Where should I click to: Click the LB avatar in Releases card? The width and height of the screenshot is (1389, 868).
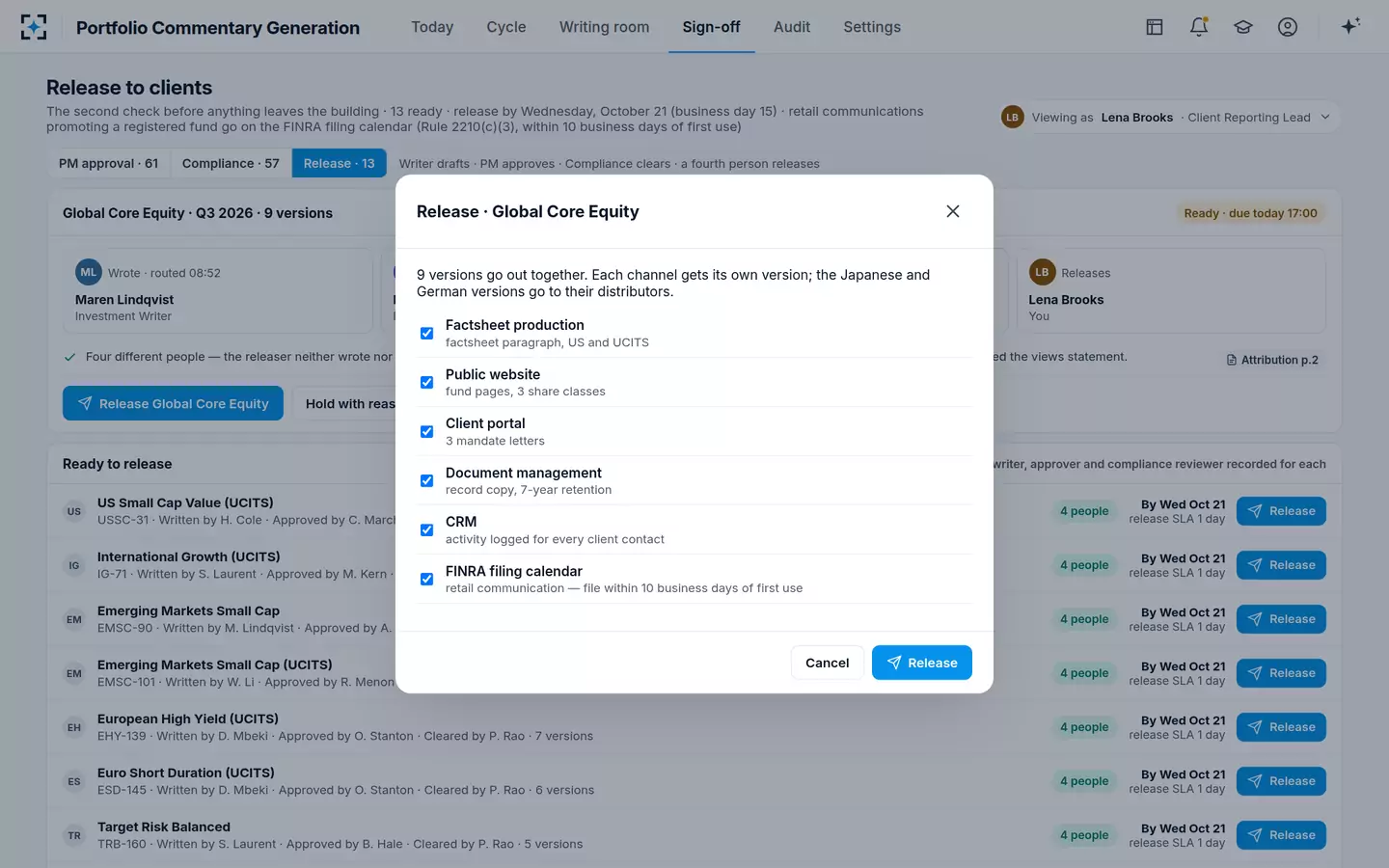pyautogui.click(x=1042, y=273)
